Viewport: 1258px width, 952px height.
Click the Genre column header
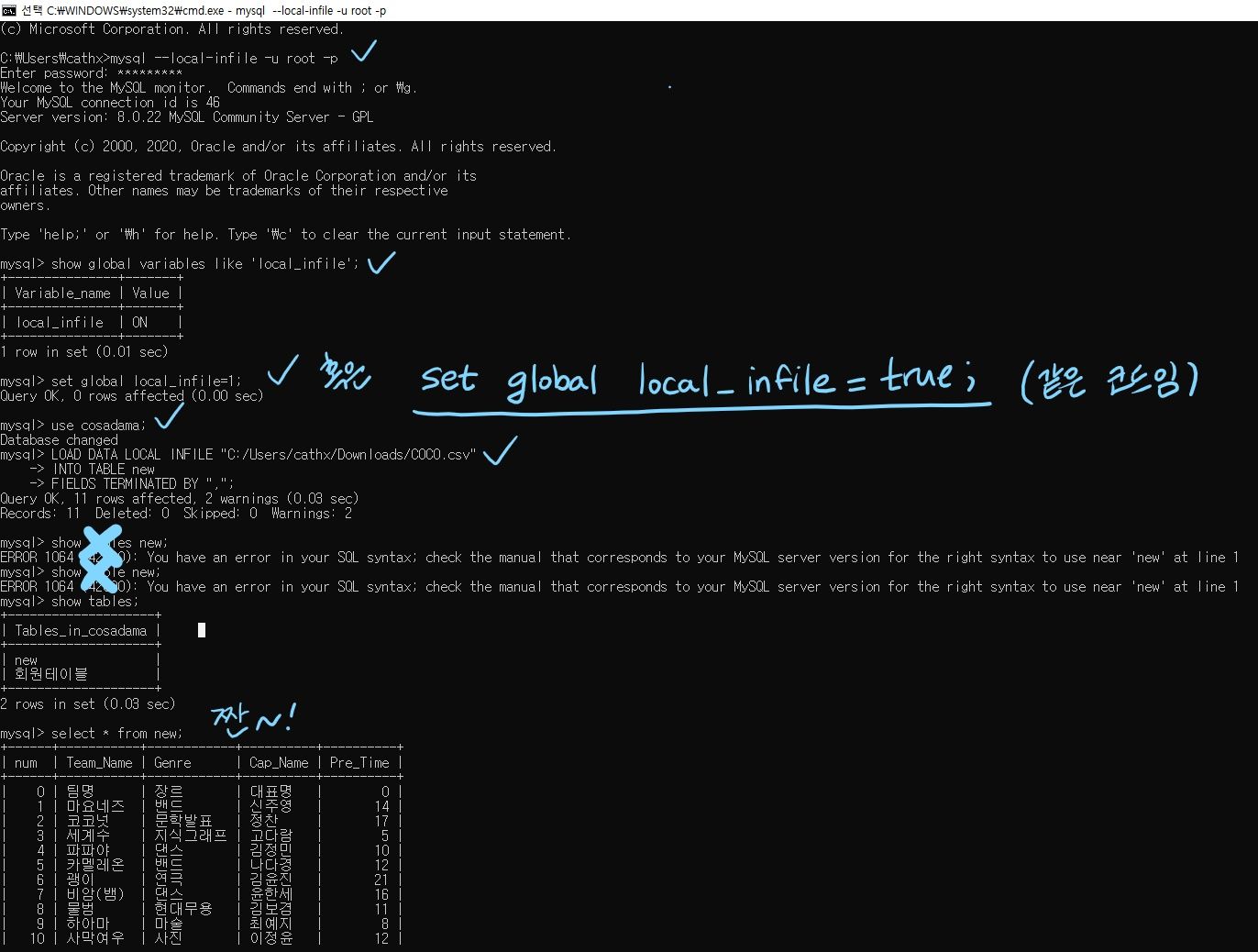[x=172, y=762]
